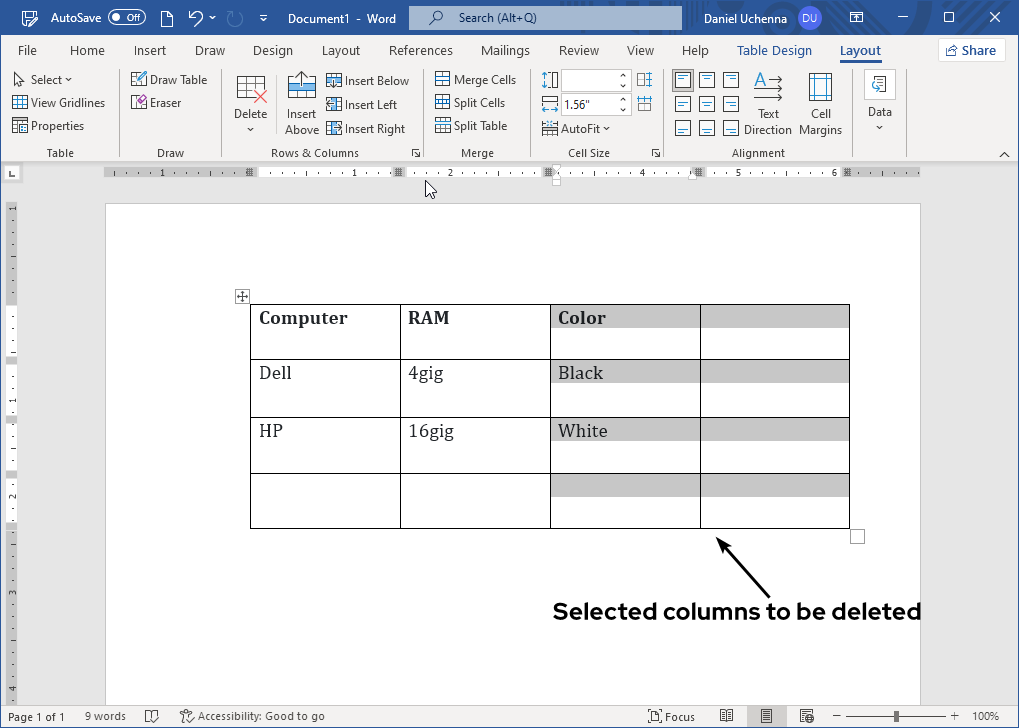Open Text Direction option
The width and height of the screenshot is (1019, 728).
point(768,103)
